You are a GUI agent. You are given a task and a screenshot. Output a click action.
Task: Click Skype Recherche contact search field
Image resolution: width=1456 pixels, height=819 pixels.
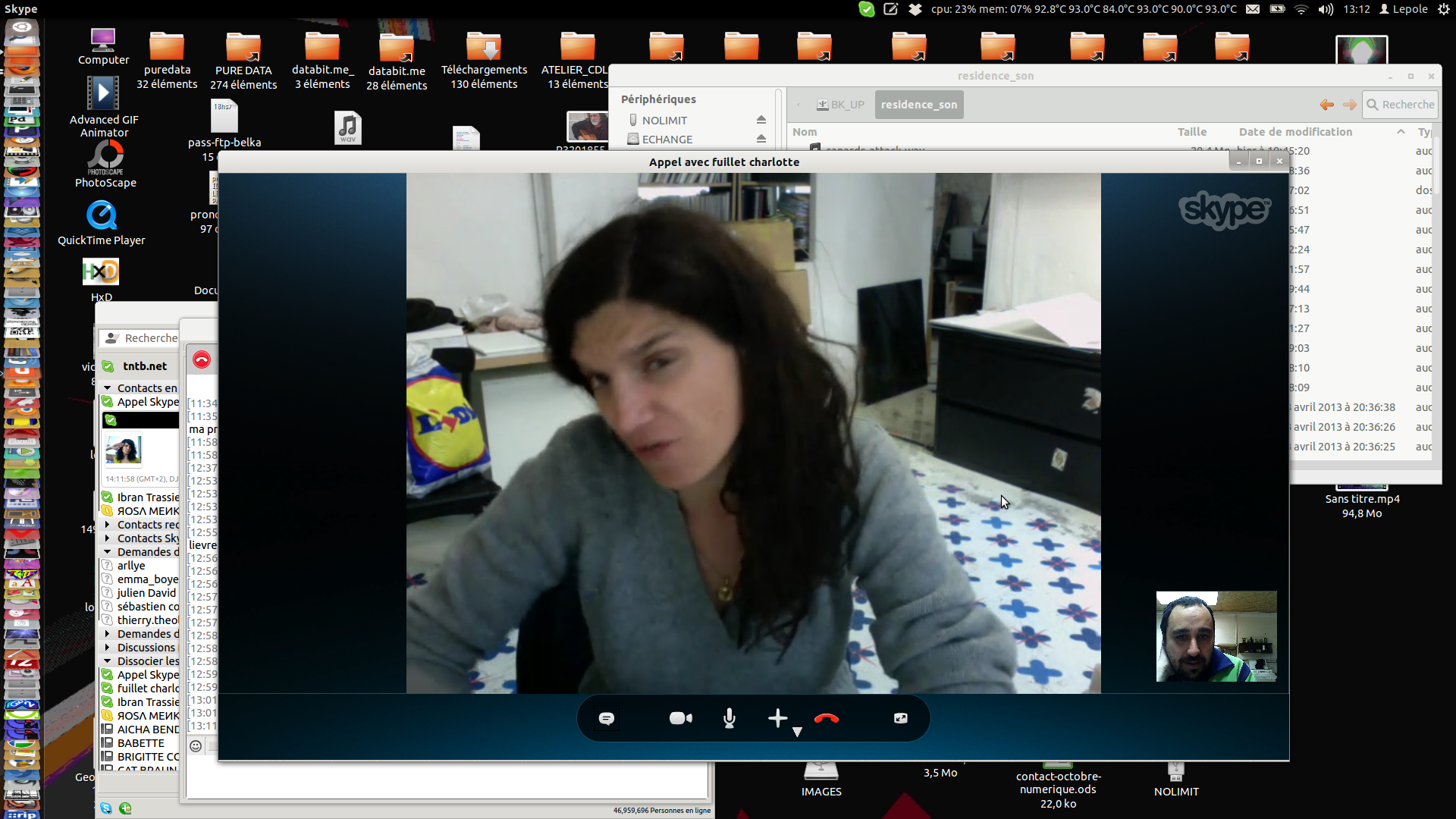149,338
